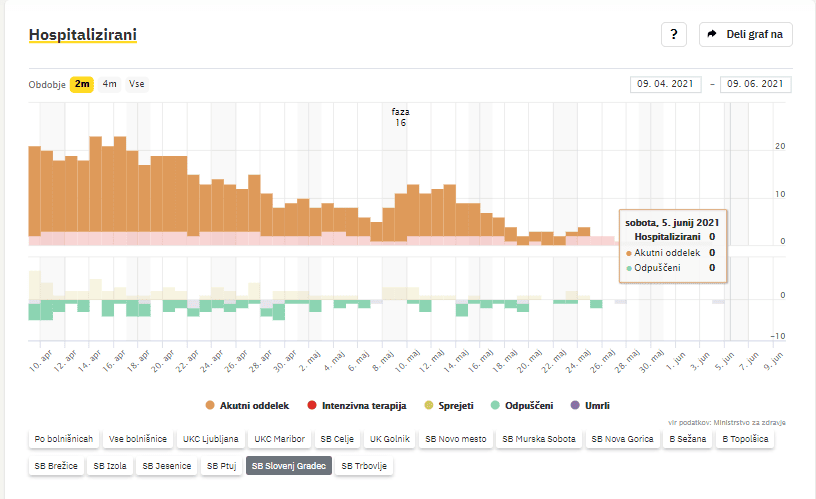Show all data with Vse period
The height and width of the screenshot is (499, 816).
(136, 84)
